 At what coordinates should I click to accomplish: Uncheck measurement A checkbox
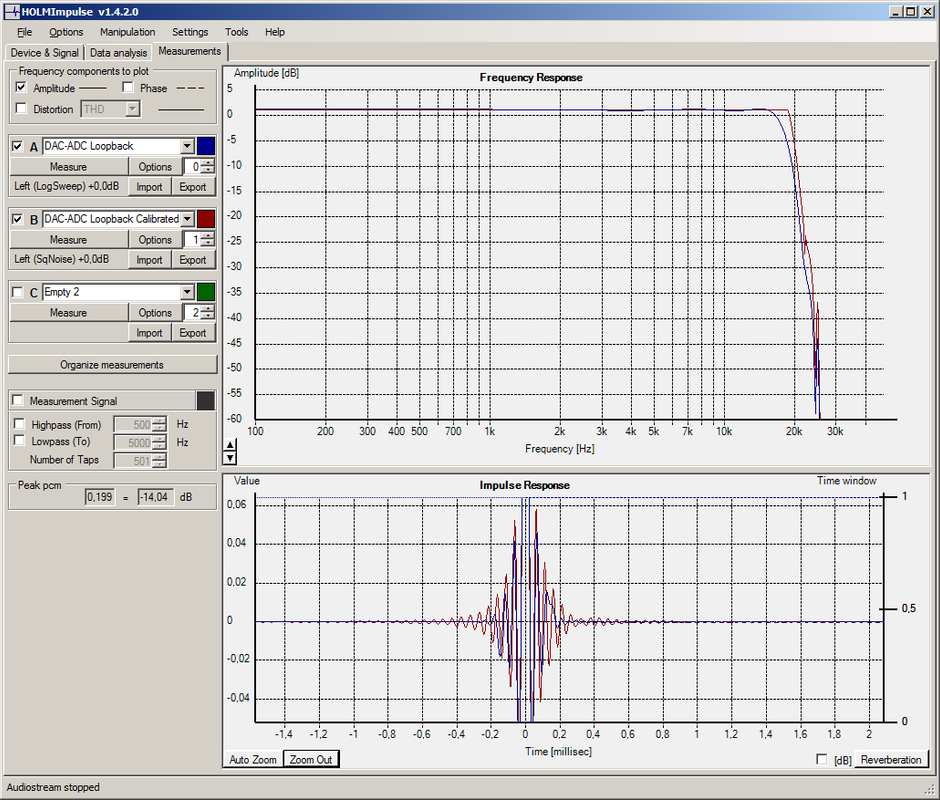pyautogui.click(x=17, y=146)
